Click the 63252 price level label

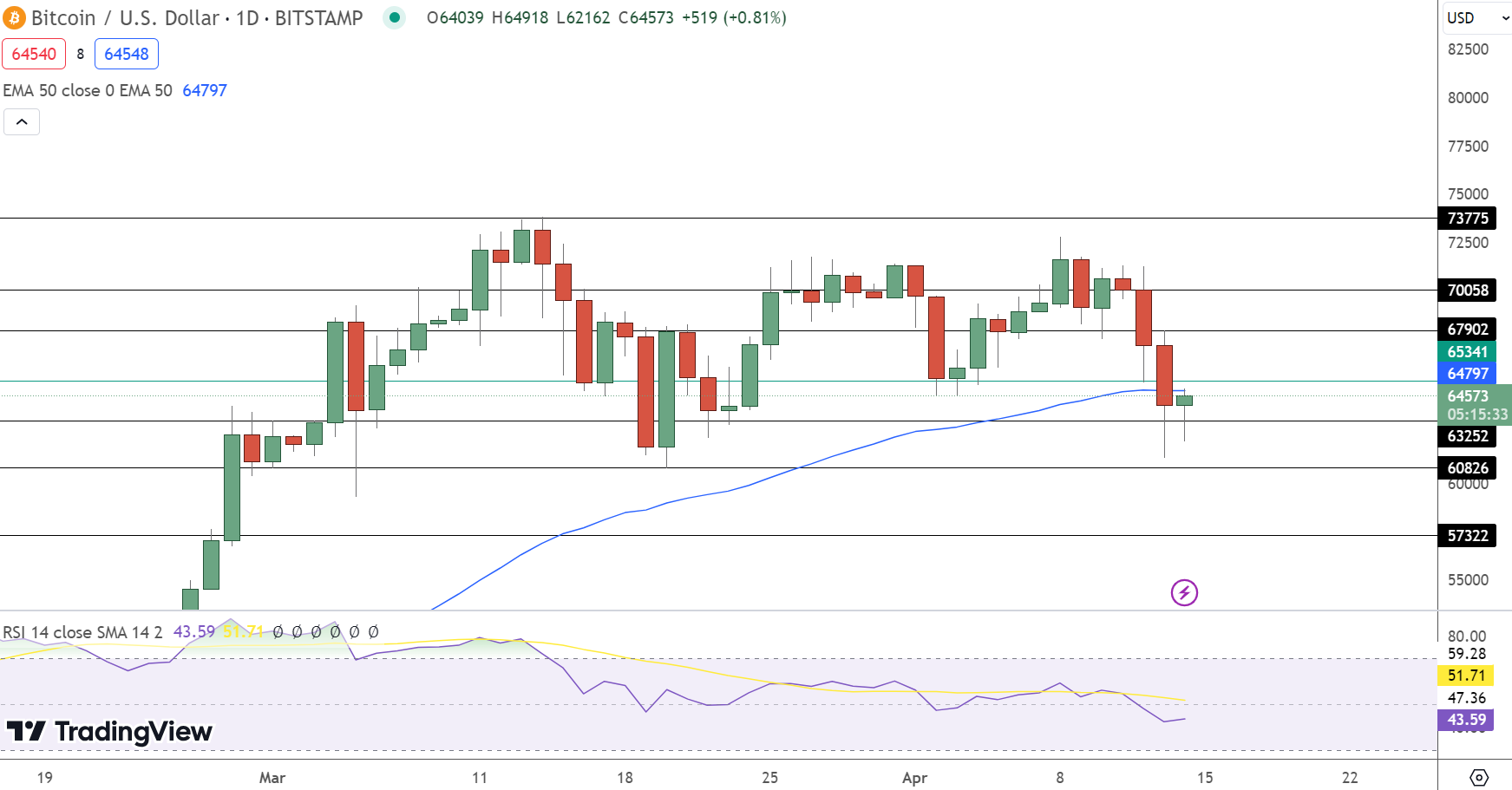click(x=1467, y=436)
